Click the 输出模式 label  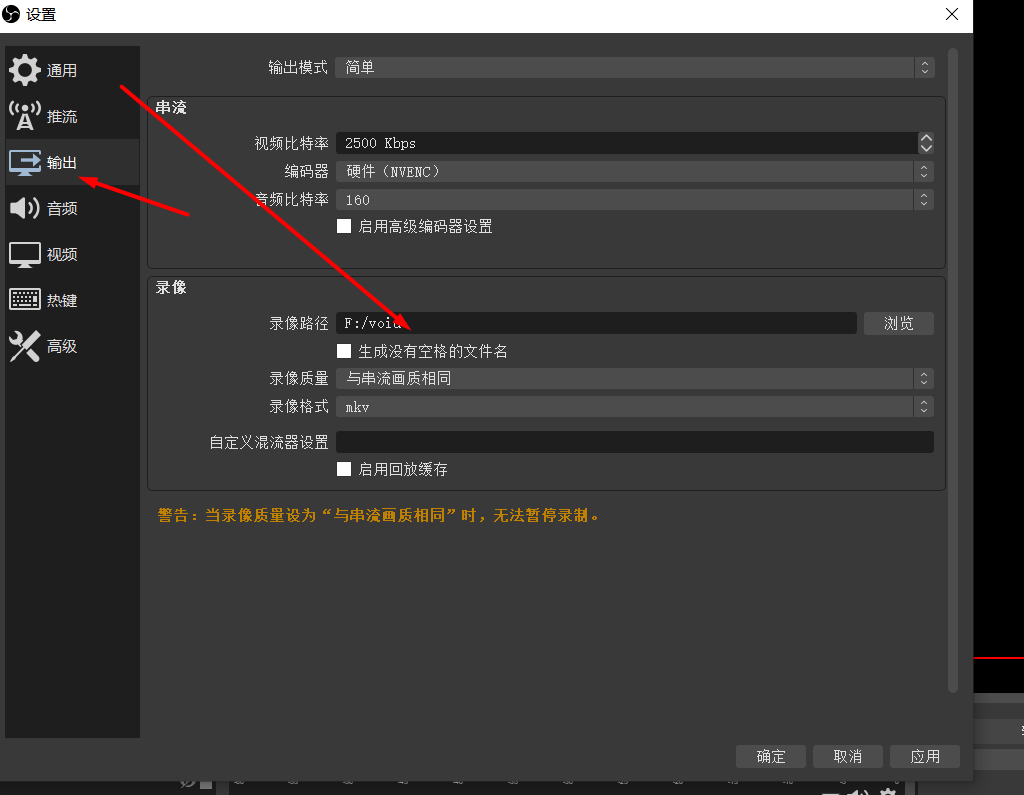click(298, 67)
